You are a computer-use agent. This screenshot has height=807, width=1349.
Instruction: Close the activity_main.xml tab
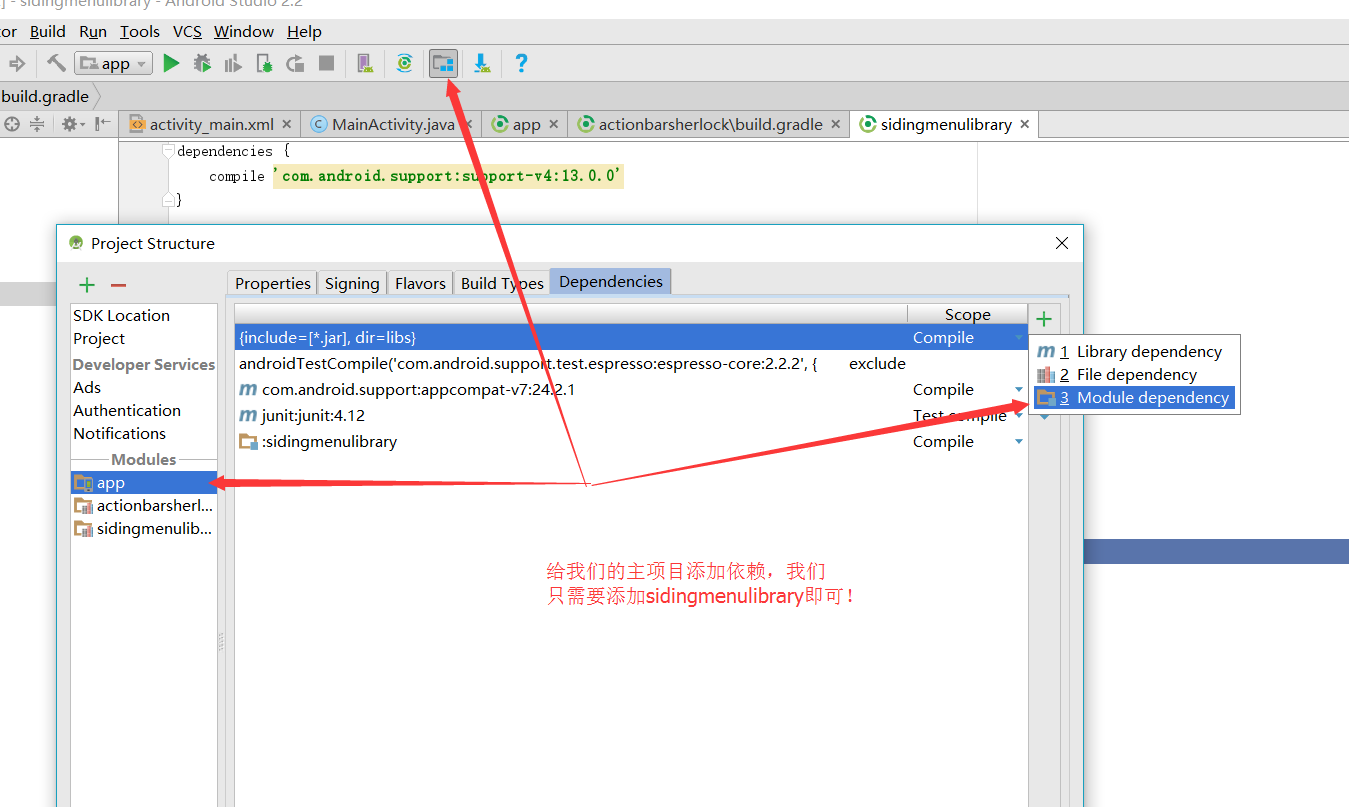click(287, 124)
